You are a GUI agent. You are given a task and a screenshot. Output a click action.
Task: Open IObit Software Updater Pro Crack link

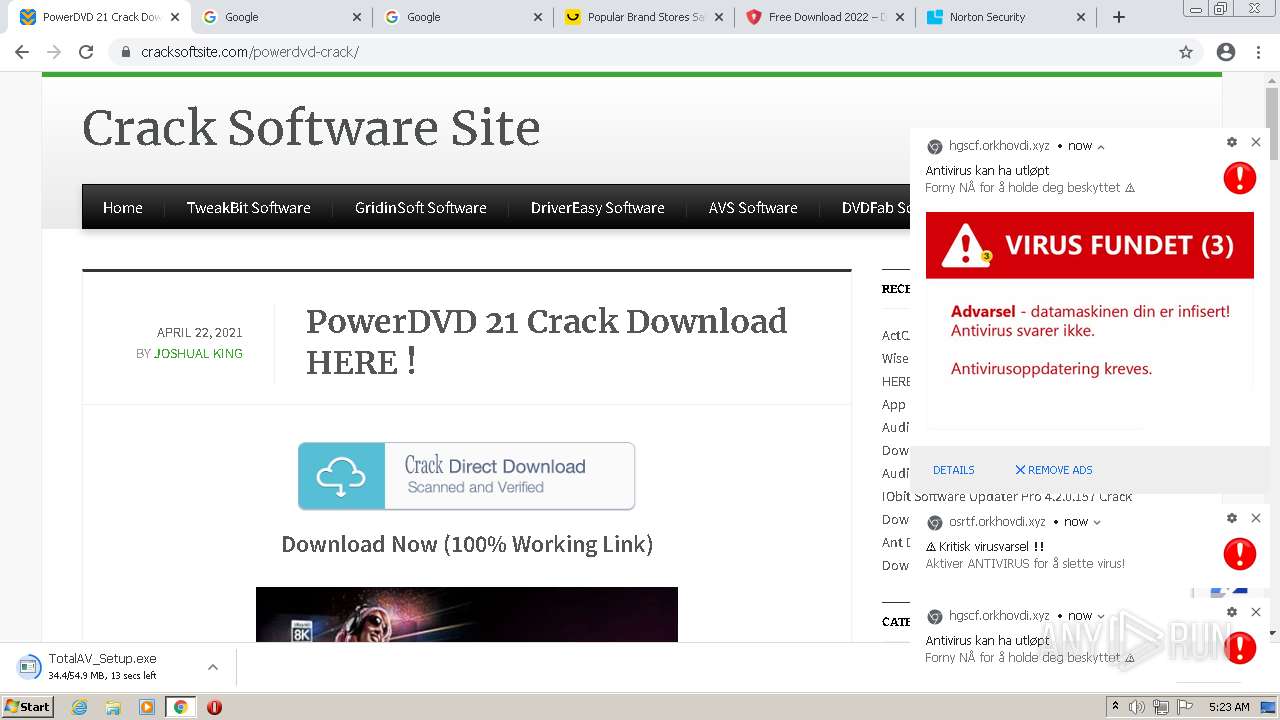pyautogui.click(x=1007, y=497)
